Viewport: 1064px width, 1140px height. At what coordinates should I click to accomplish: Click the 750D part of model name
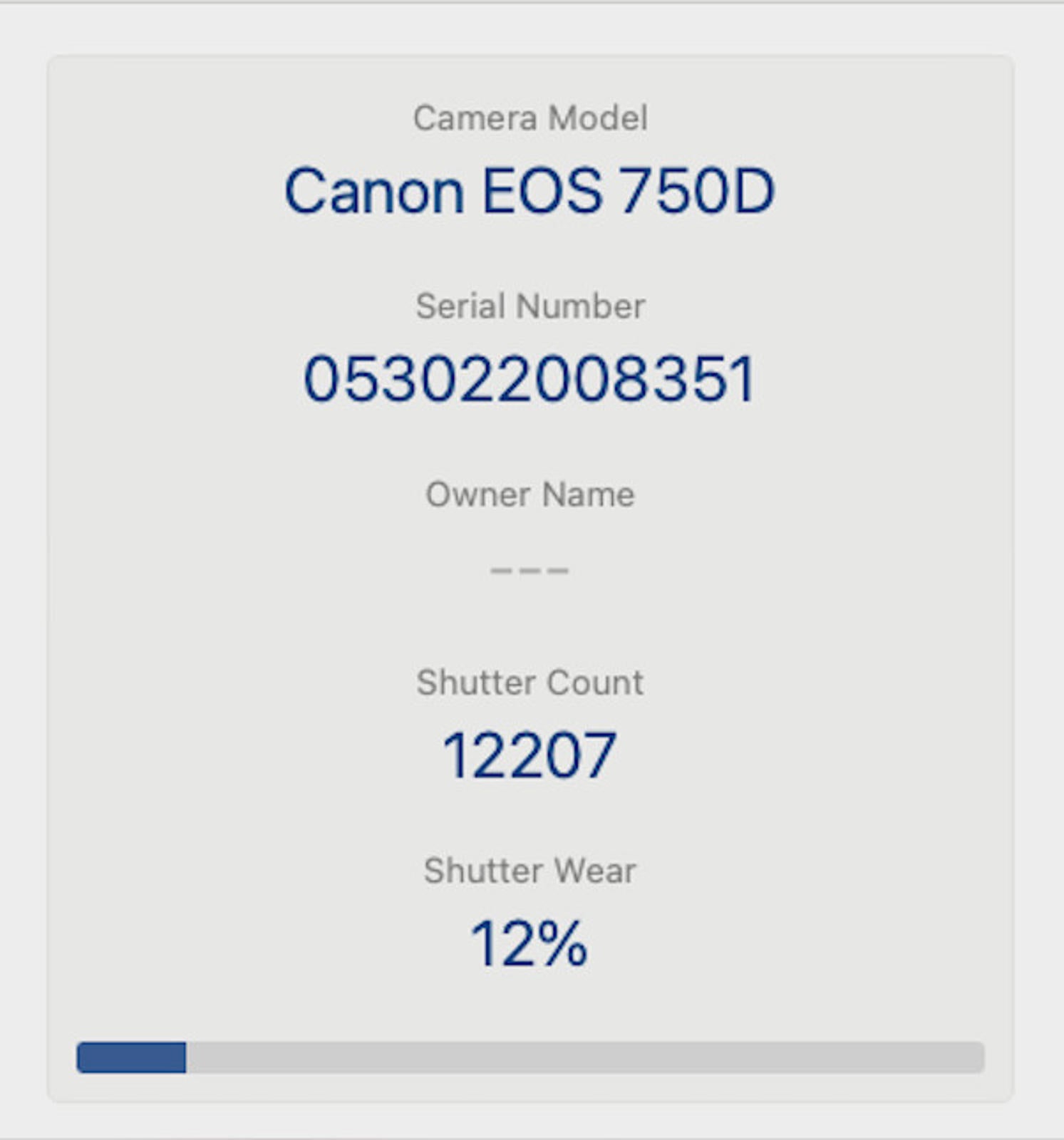coord(696,191)
